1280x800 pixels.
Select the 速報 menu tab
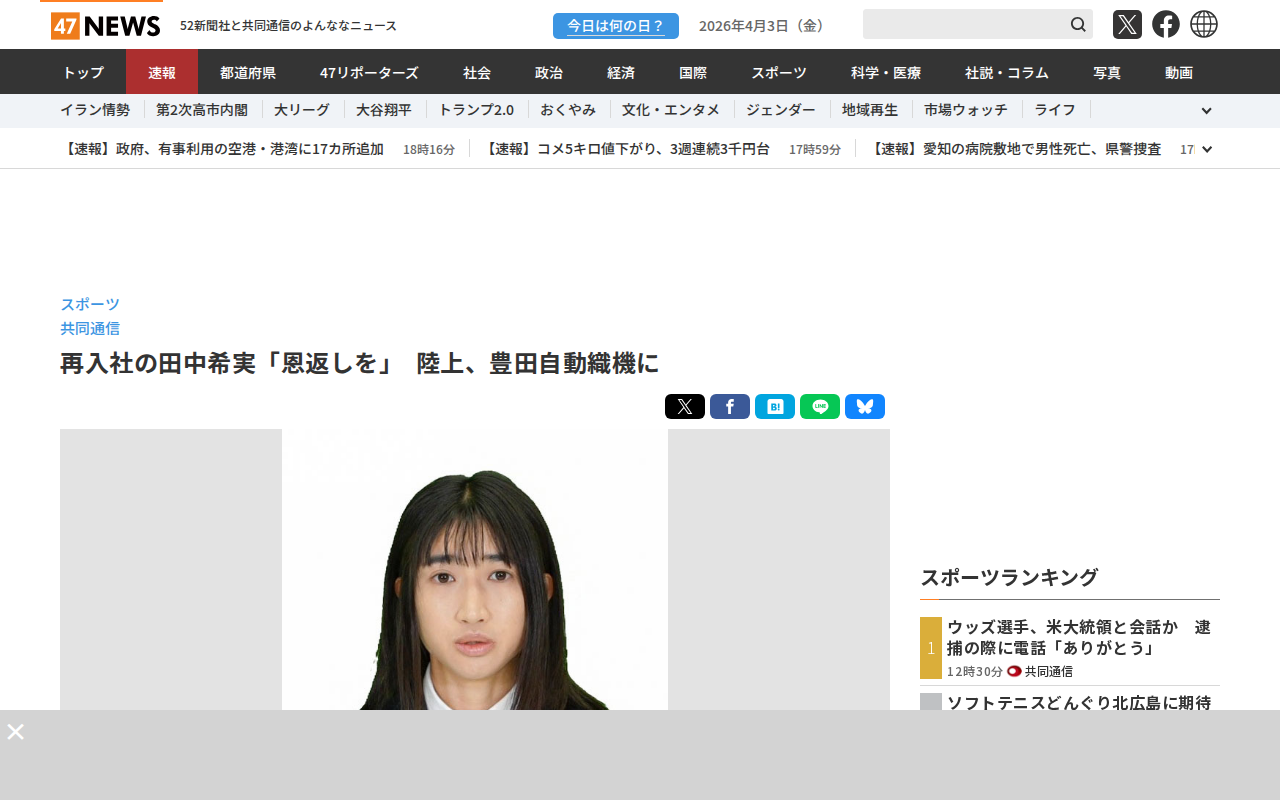(x=162, y=72)
